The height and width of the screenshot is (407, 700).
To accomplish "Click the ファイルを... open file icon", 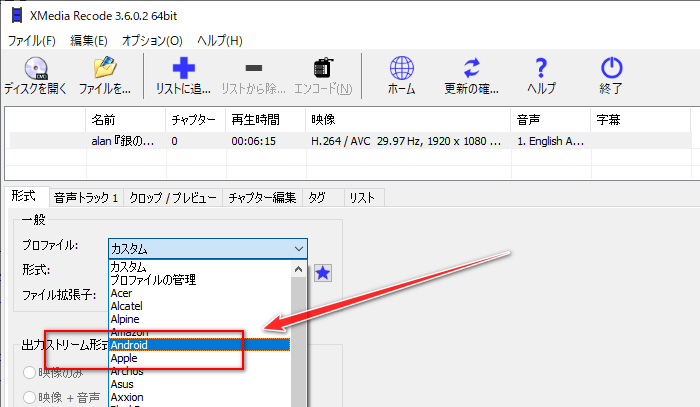I will coord(105,68).
